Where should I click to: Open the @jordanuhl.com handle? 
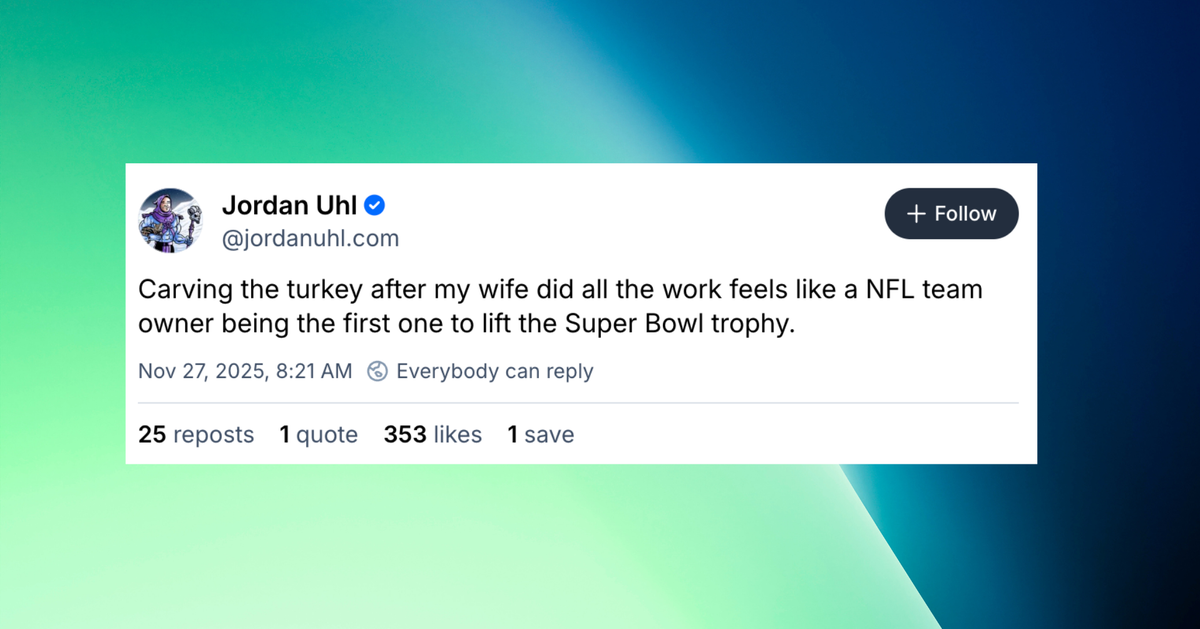coord(310,238)
